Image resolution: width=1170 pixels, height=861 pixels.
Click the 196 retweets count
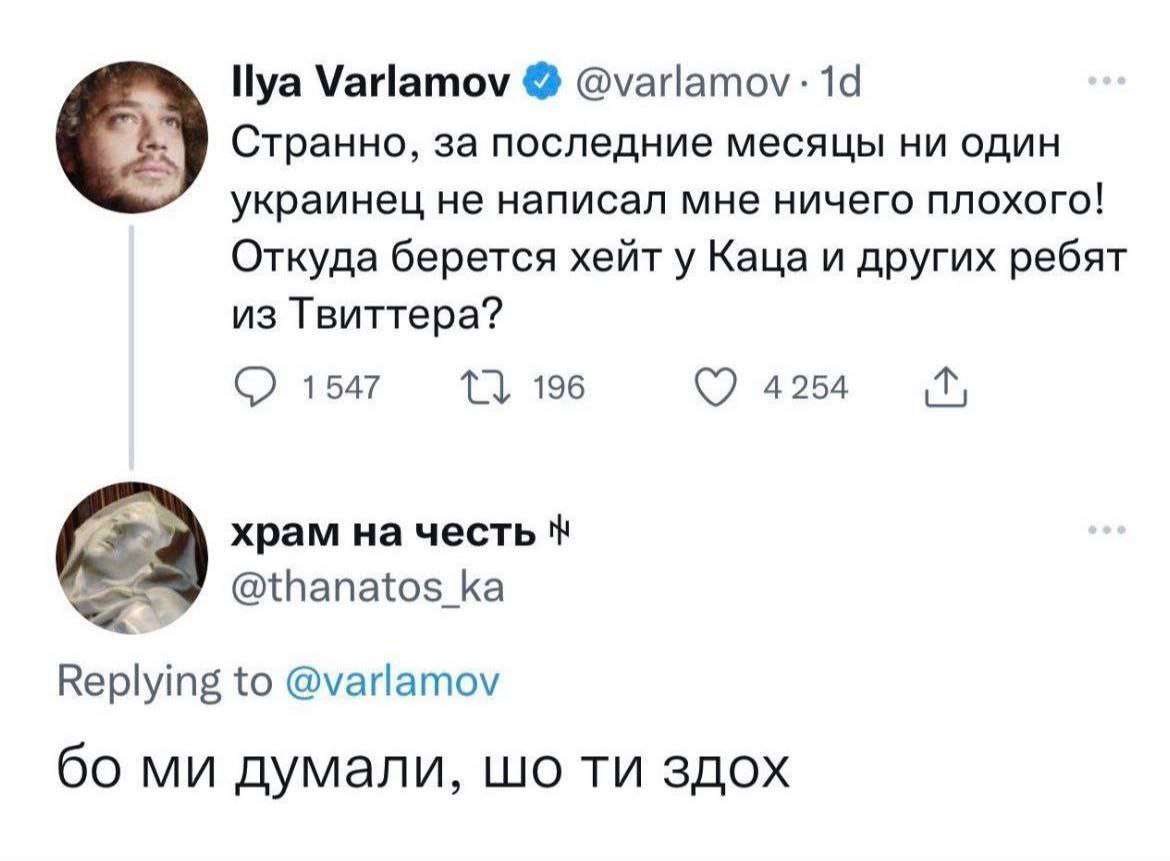(x=559, y=388)
